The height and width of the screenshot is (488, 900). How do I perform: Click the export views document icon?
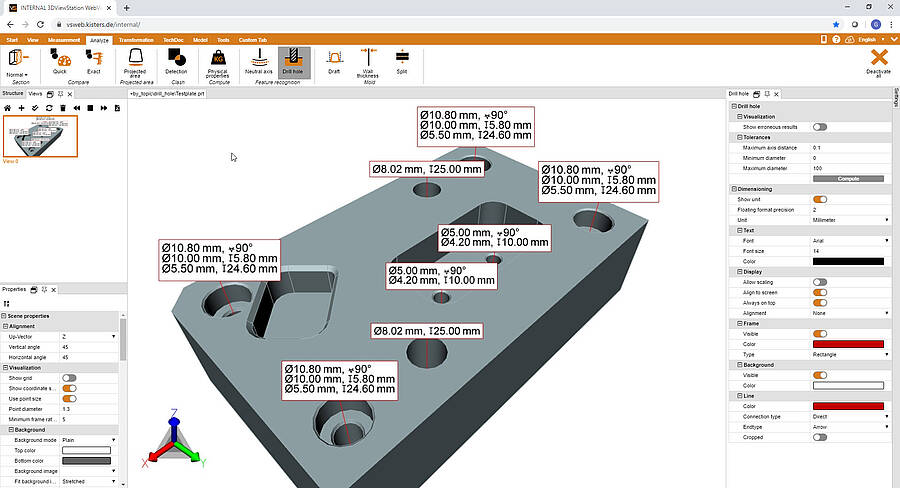pyautogui.click(x=118, y=108)
